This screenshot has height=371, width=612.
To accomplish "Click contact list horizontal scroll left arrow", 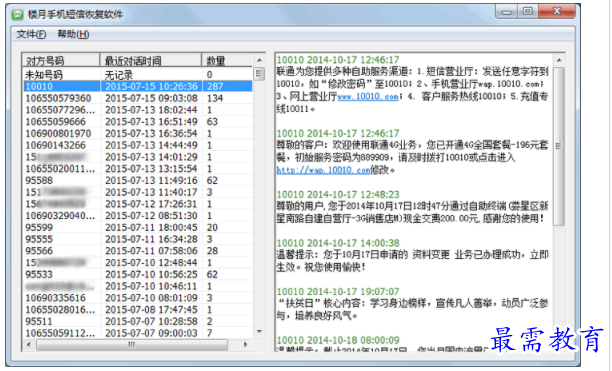I will (x=28, y=344).
